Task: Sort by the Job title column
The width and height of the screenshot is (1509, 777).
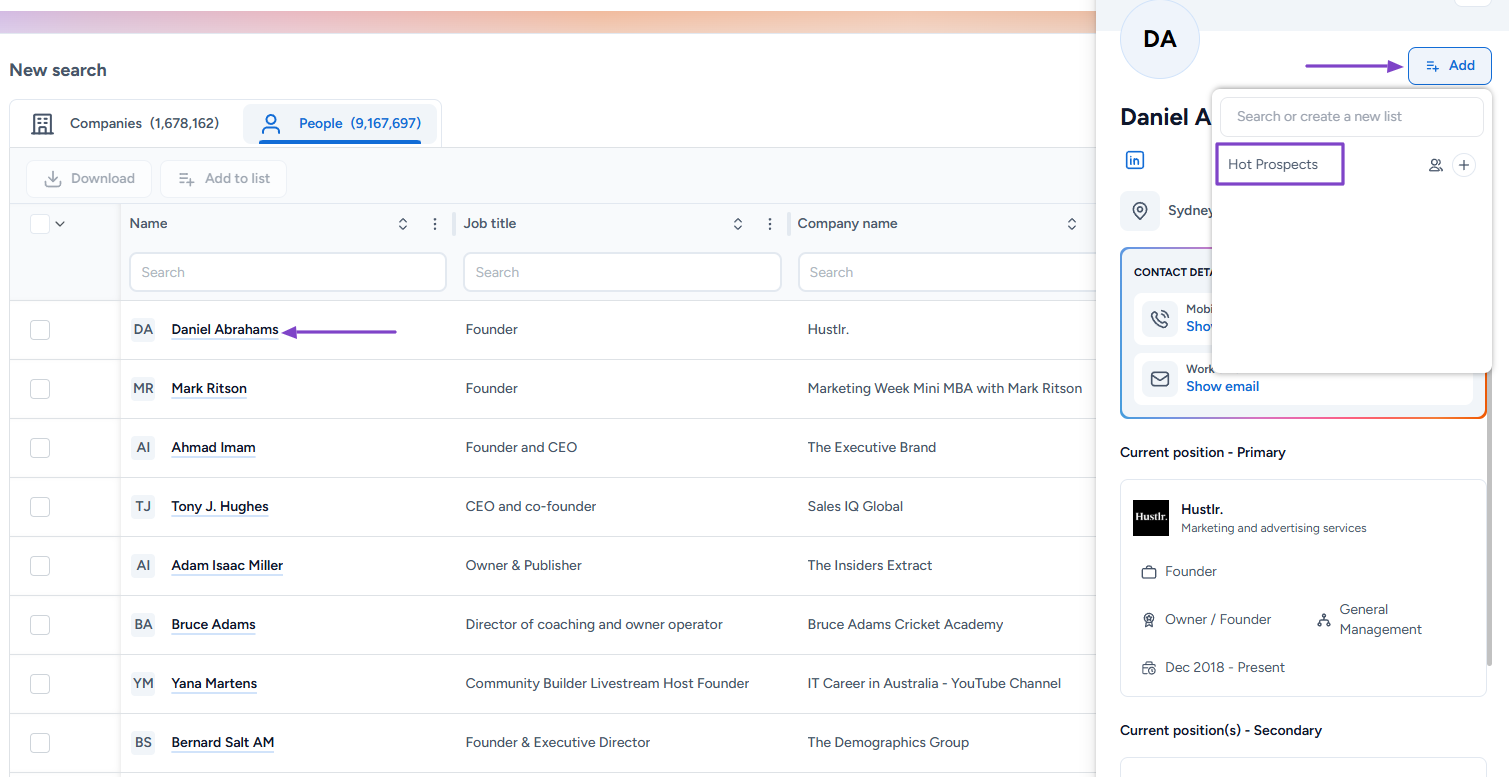Action: [738, 224]
